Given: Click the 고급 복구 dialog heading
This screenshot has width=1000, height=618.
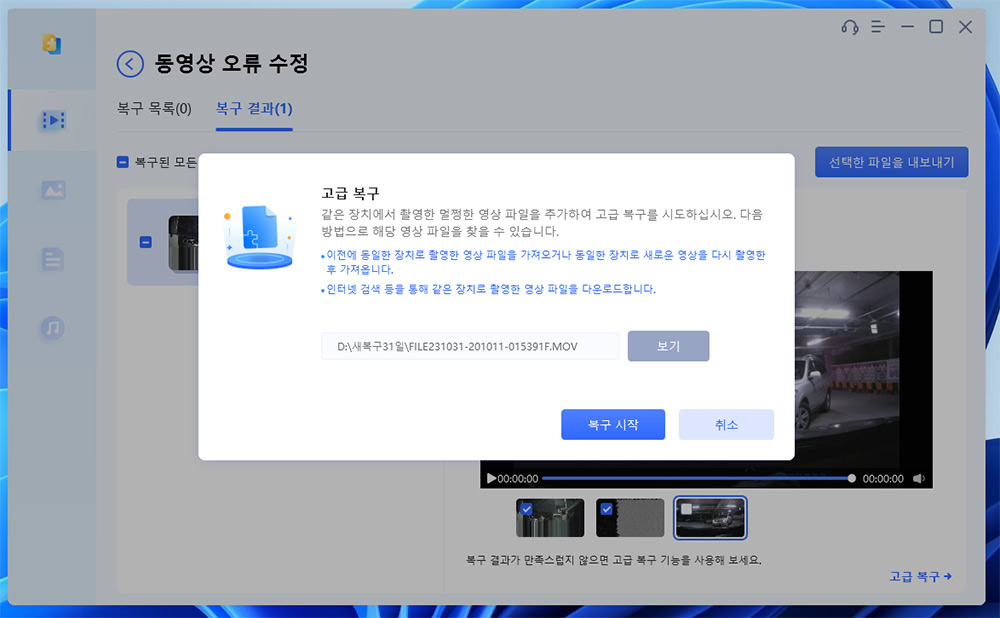Looking at the screenshot, I should click(350, 193).
